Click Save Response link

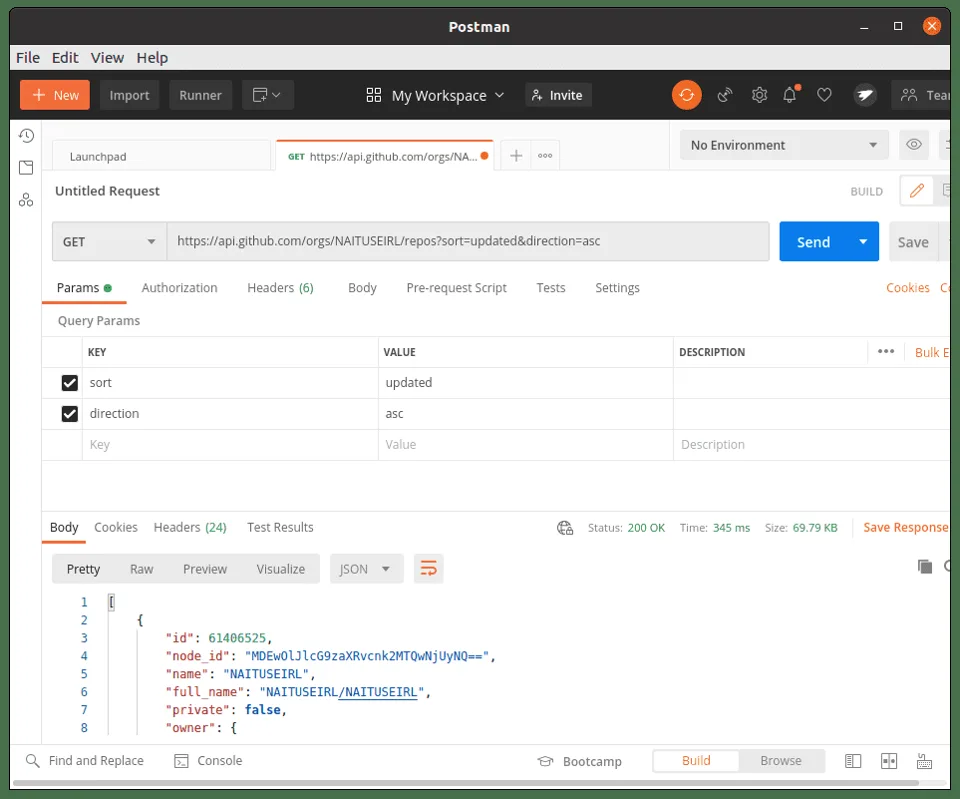pyautogui.click(x=906, y=527)
